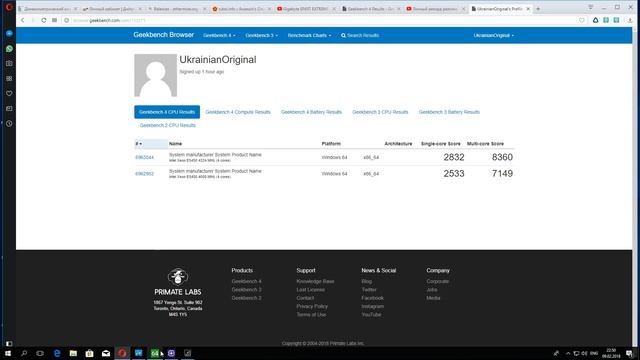Image resolution: width=640 pixels, height=360 pixels.
Task: Switch to Geekbench 3 Battery Results tab
Action: tap(449, 112)
